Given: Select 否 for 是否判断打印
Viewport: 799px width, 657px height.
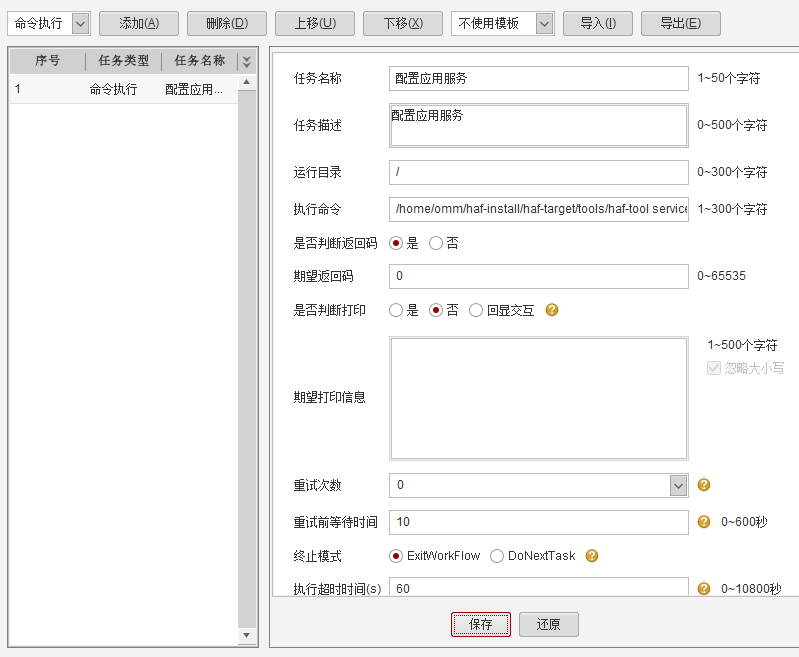Looking at the screenshot, I should click(436, 310).
